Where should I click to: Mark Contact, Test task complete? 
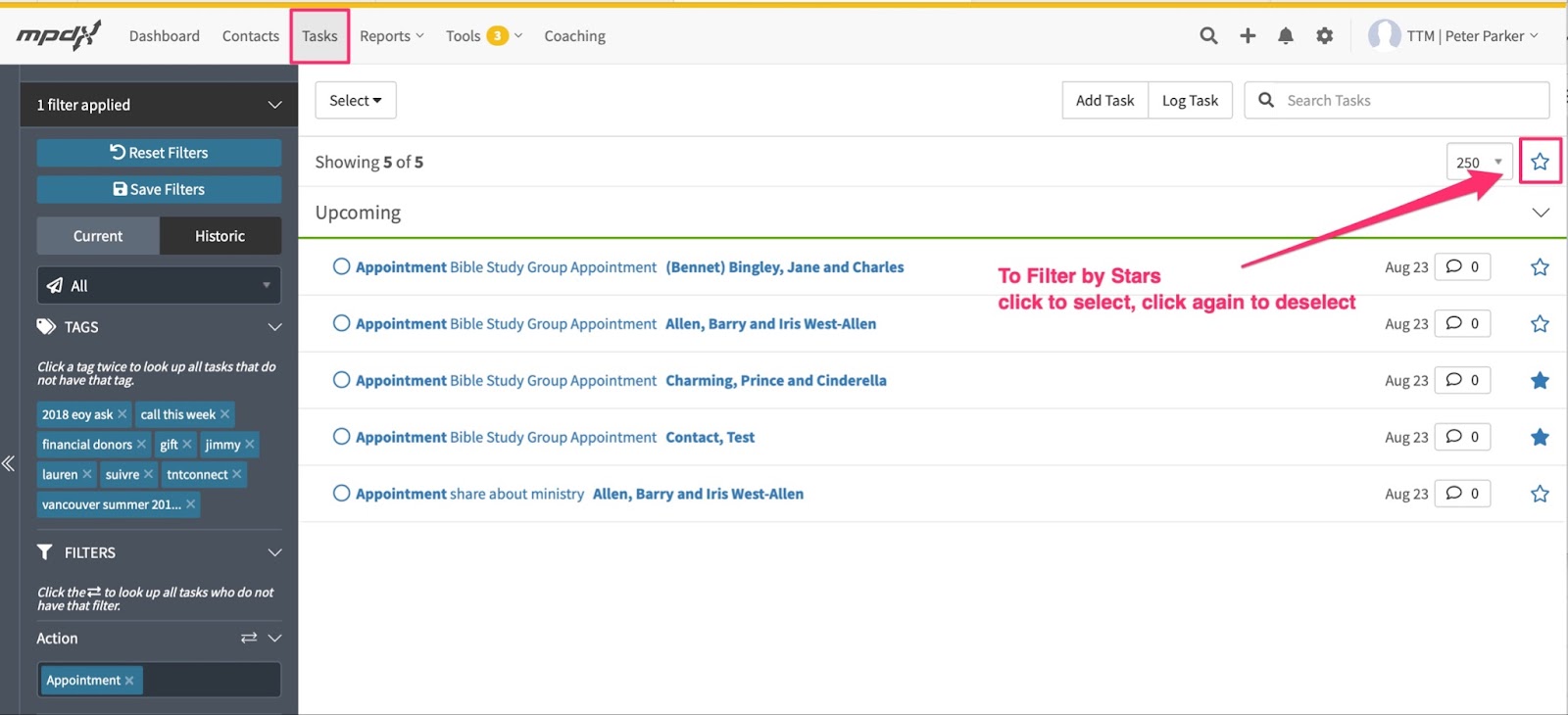coord(341,437)
